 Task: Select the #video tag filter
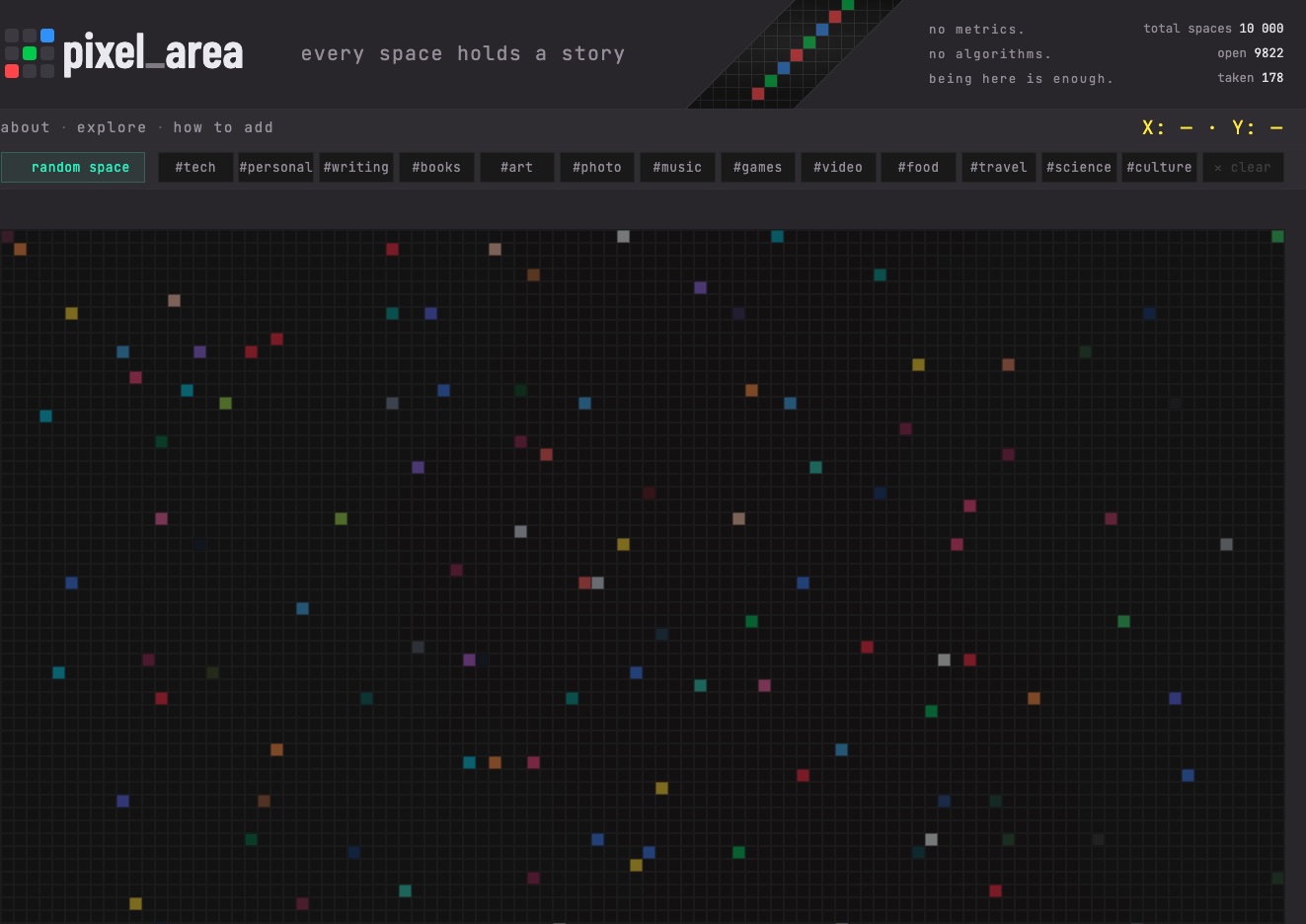pyautogui.click(x=838, y=167)
